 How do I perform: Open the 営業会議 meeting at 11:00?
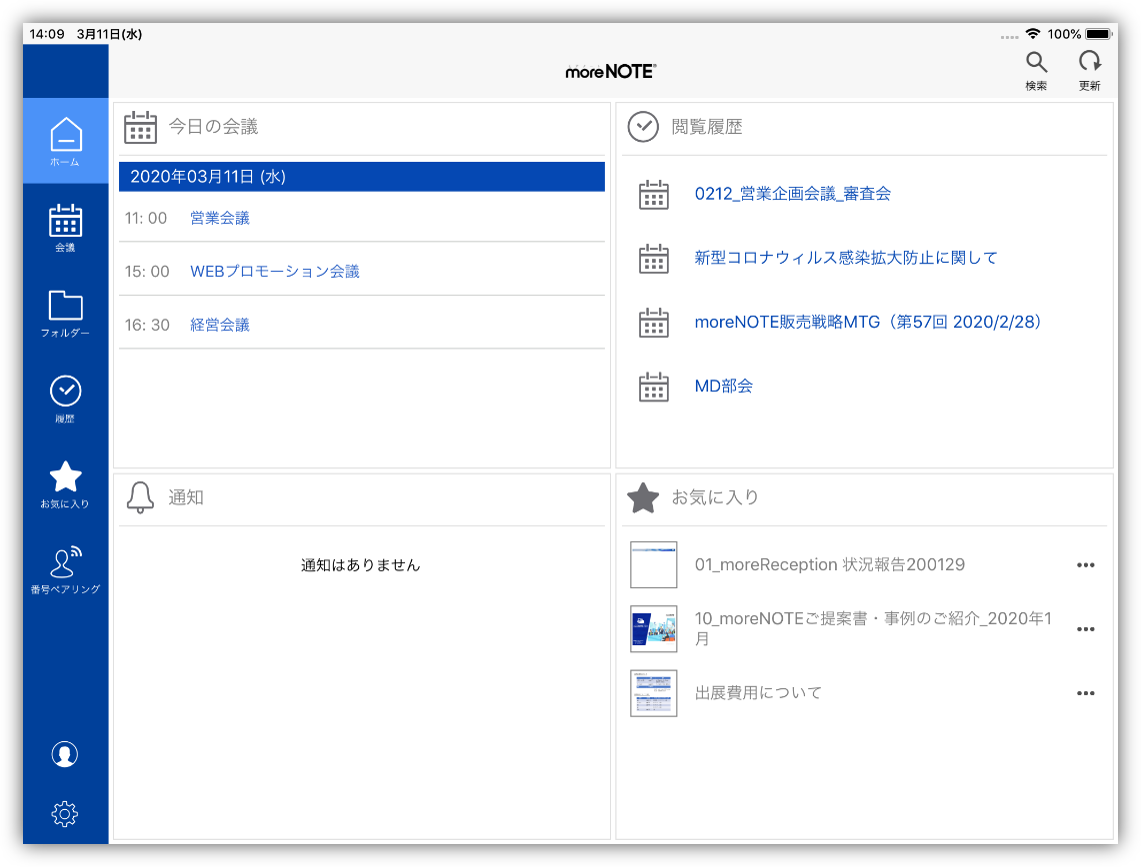[219, 218]
